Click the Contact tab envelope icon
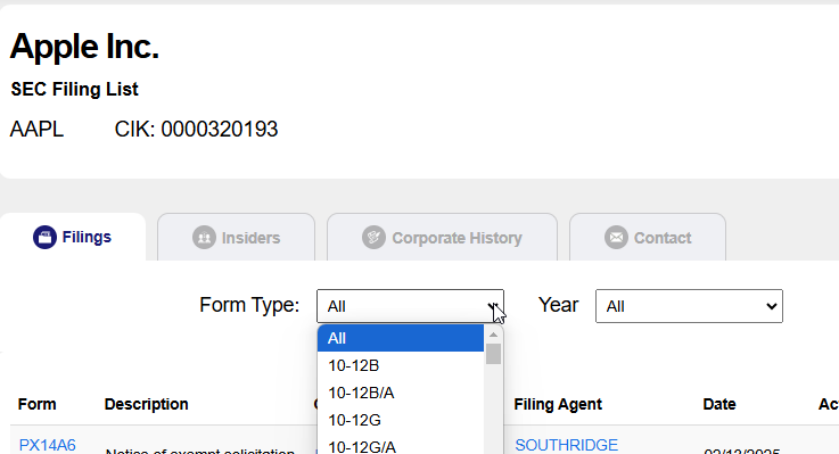 pos(616,238)
